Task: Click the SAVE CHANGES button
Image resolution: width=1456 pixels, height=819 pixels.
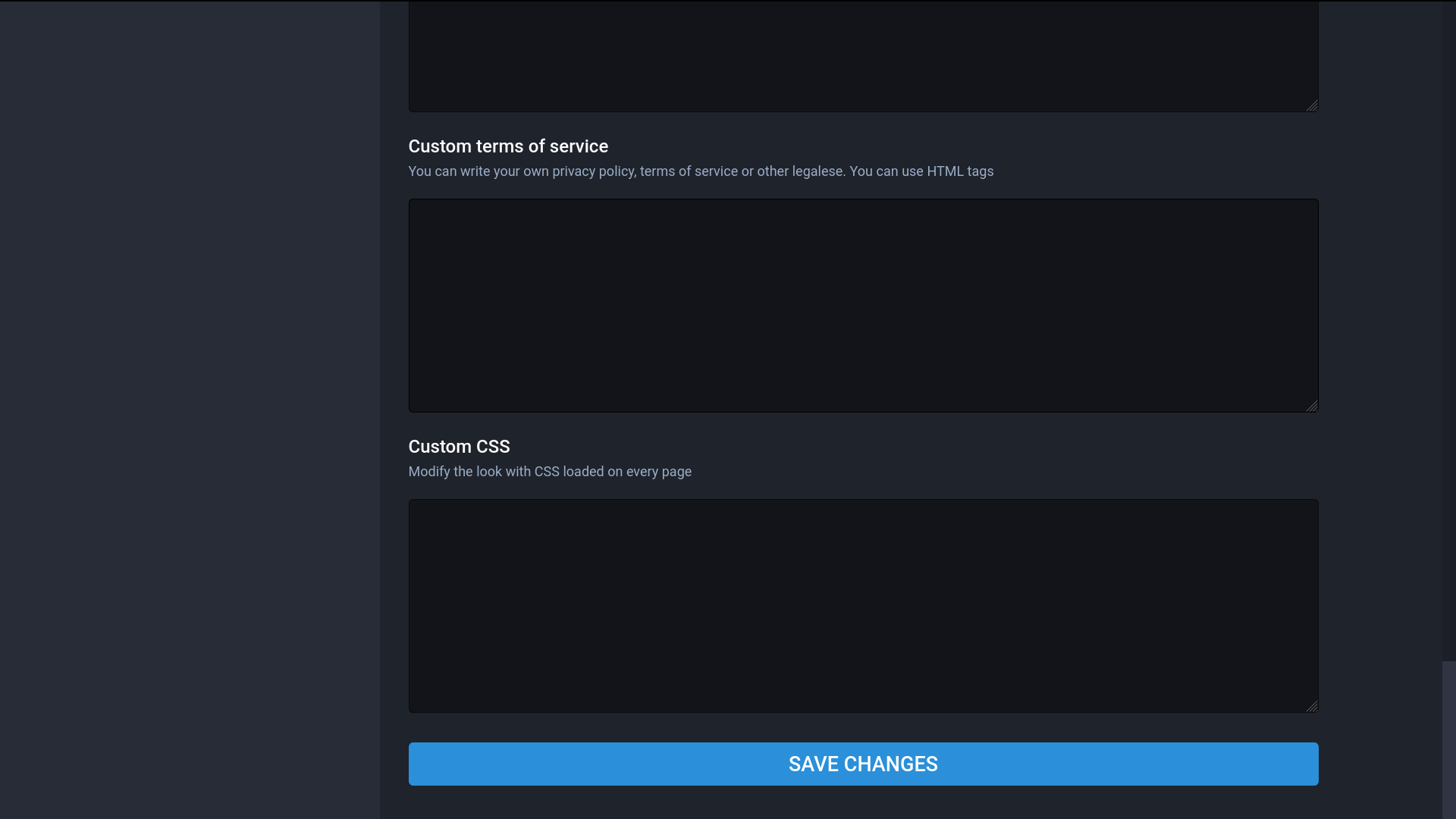Action: point(863,764)
